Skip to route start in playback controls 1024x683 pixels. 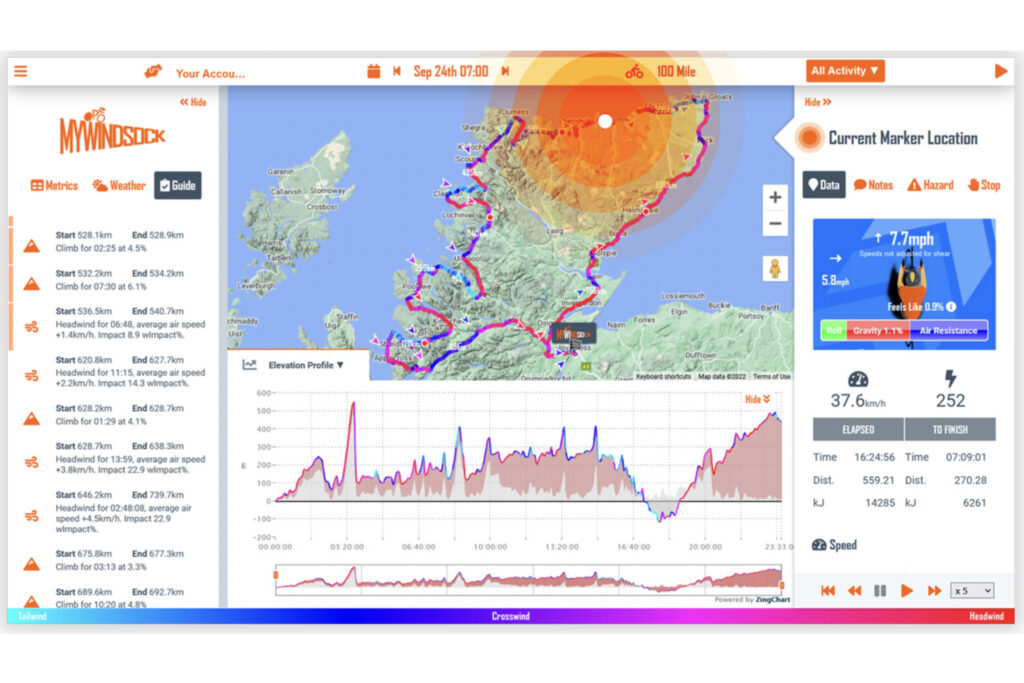827,590
